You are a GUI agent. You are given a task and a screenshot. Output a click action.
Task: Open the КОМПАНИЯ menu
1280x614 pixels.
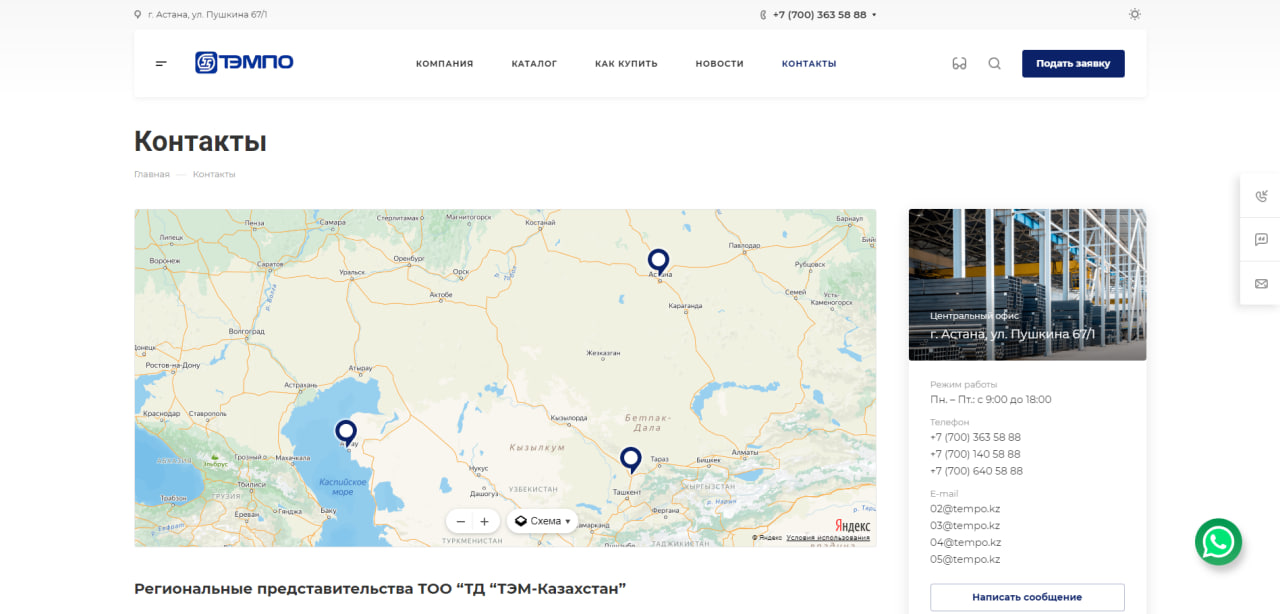tap(445, 63)
